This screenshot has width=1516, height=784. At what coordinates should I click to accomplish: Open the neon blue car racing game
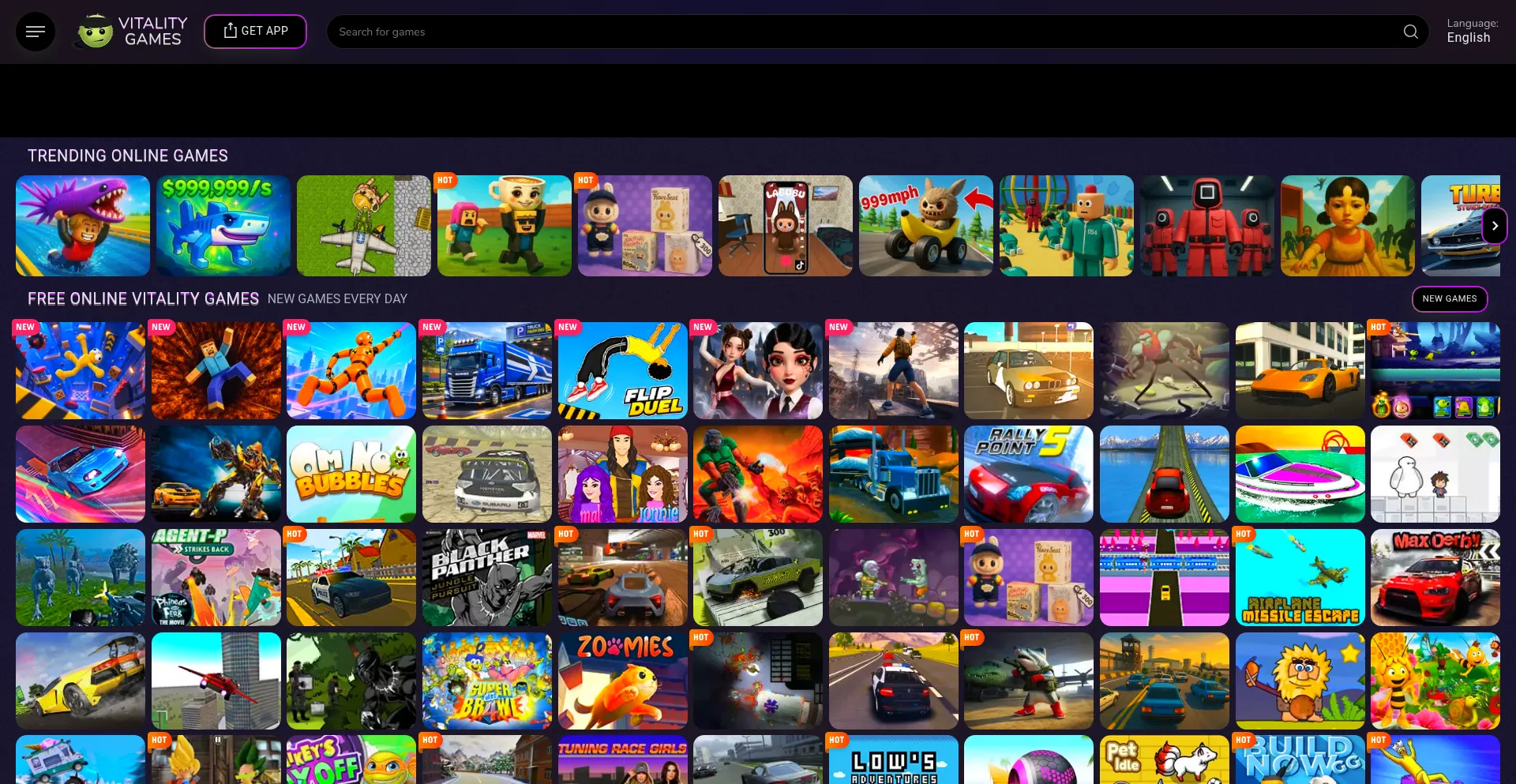point(81,474)
